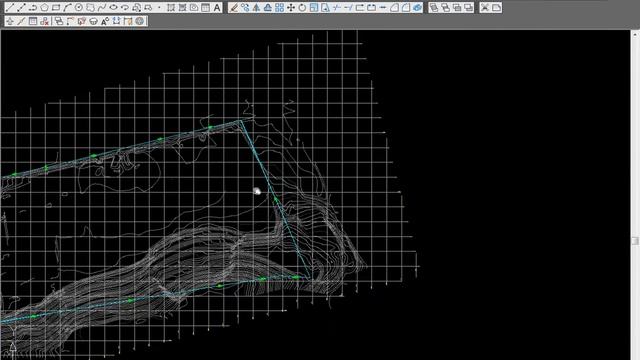Select the Extend tool
Viewport: 640px width, 360px height.
[x=348, y=8]
